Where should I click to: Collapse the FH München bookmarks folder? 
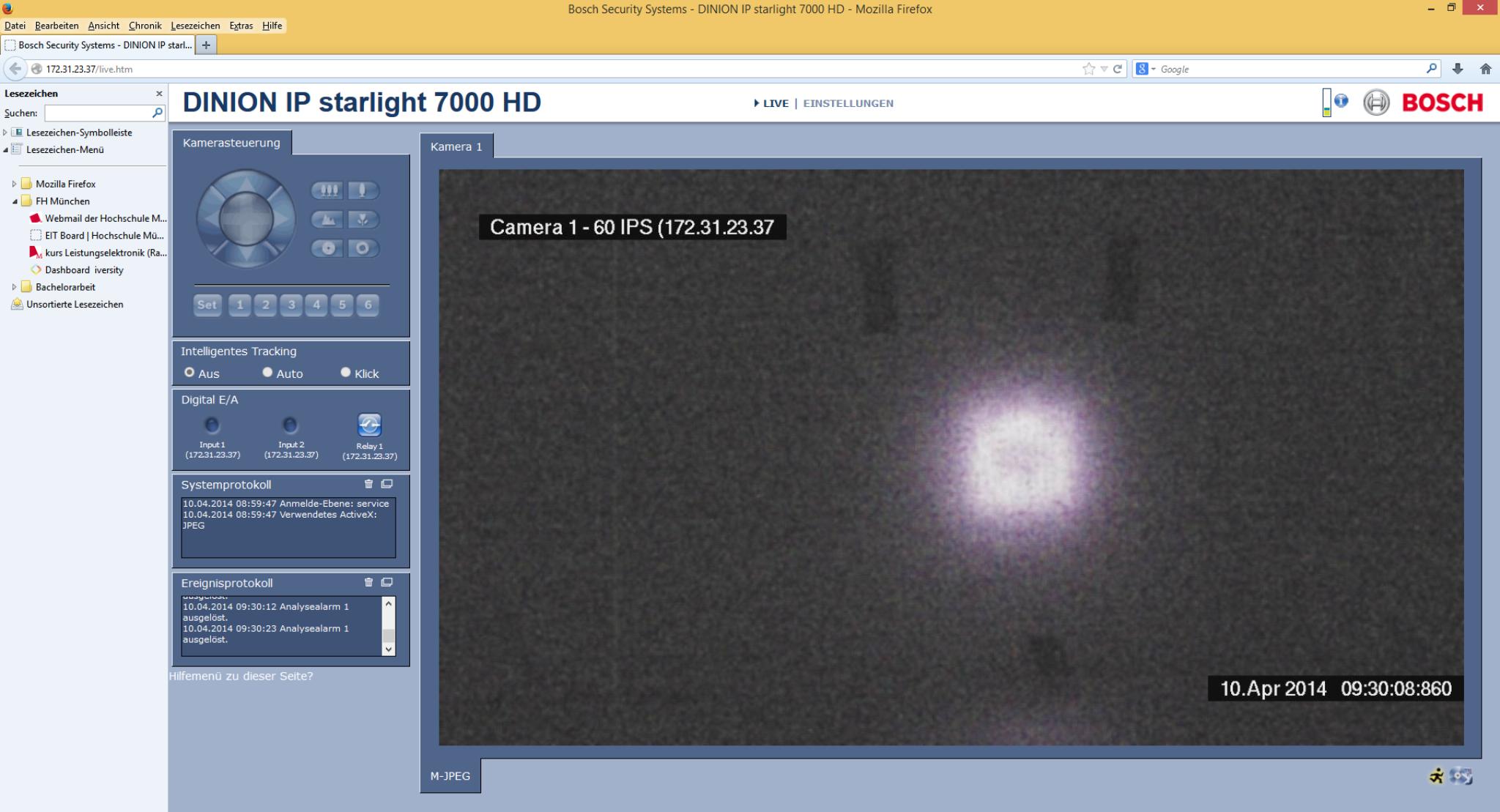[x=14, y=201]
